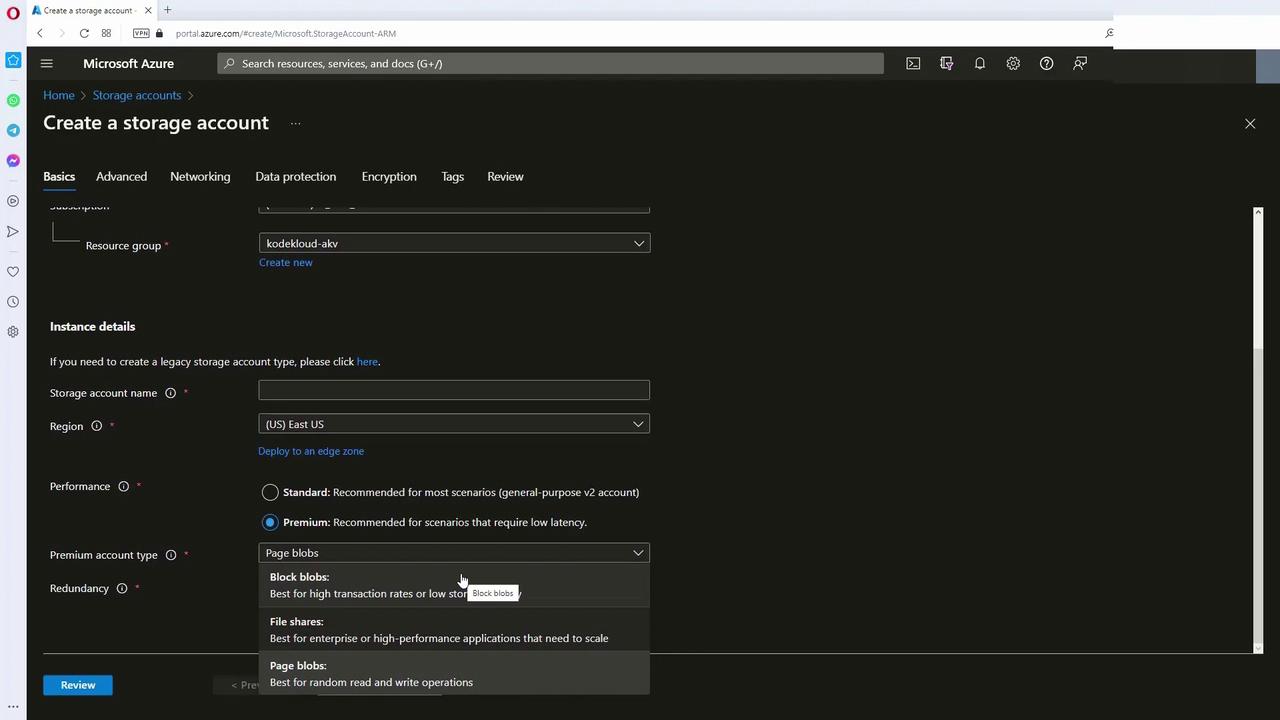The width and height of the screenshot is (1280, 720).
Task: Choose Page blobs account type option
Action: [454, 674]
